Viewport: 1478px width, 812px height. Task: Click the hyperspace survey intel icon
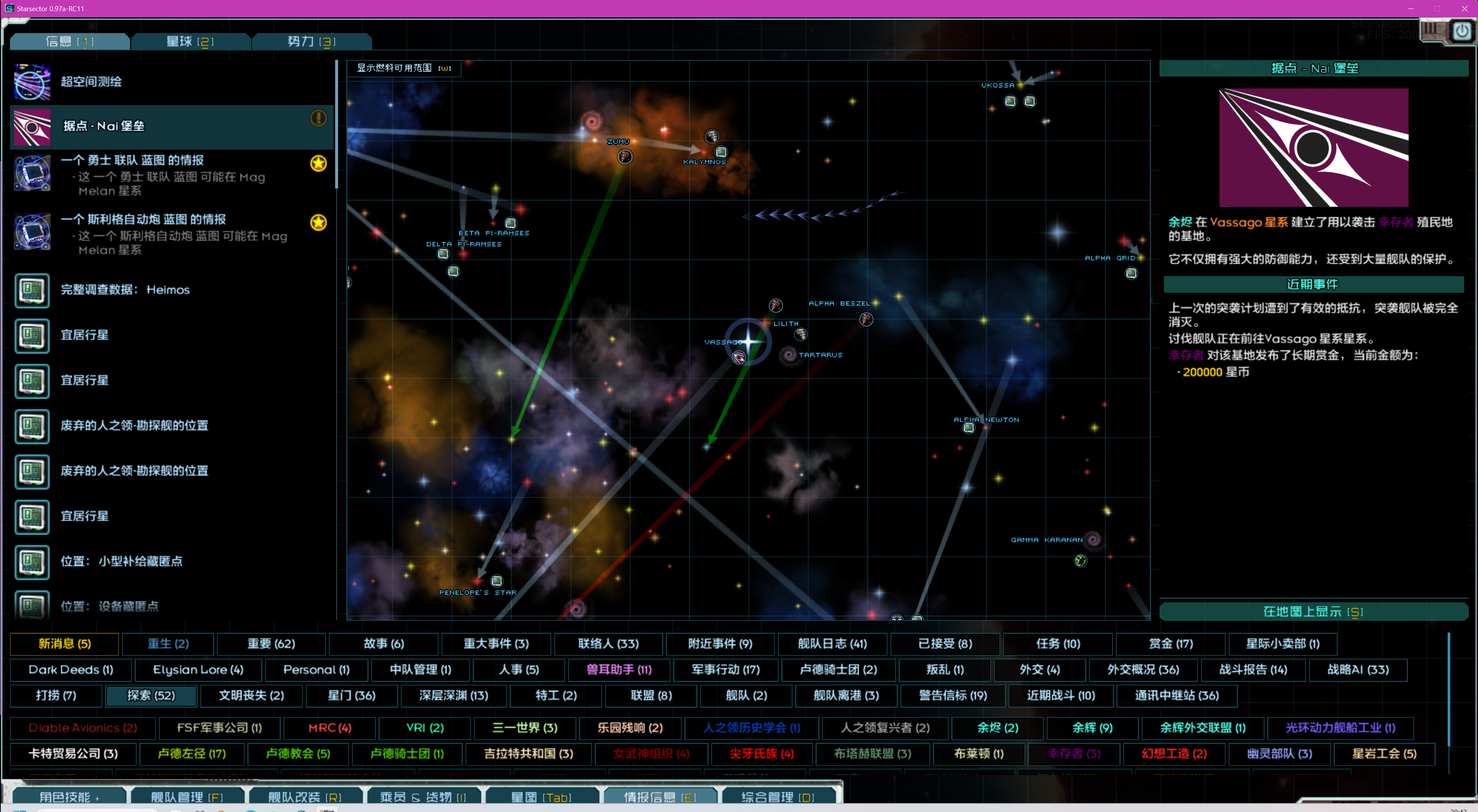[32, 82]
